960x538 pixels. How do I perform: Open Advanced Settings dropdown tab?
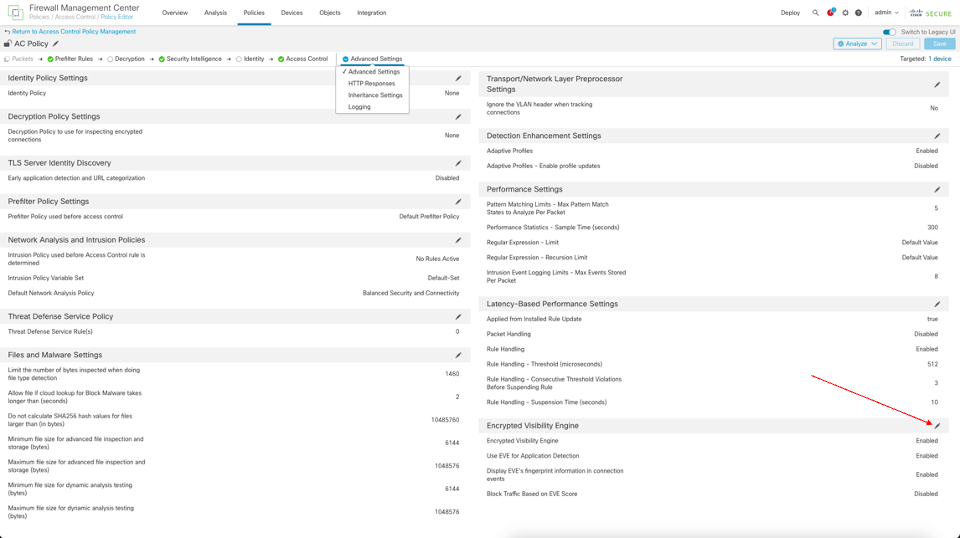pyautogui.click(x=372, y=59)
